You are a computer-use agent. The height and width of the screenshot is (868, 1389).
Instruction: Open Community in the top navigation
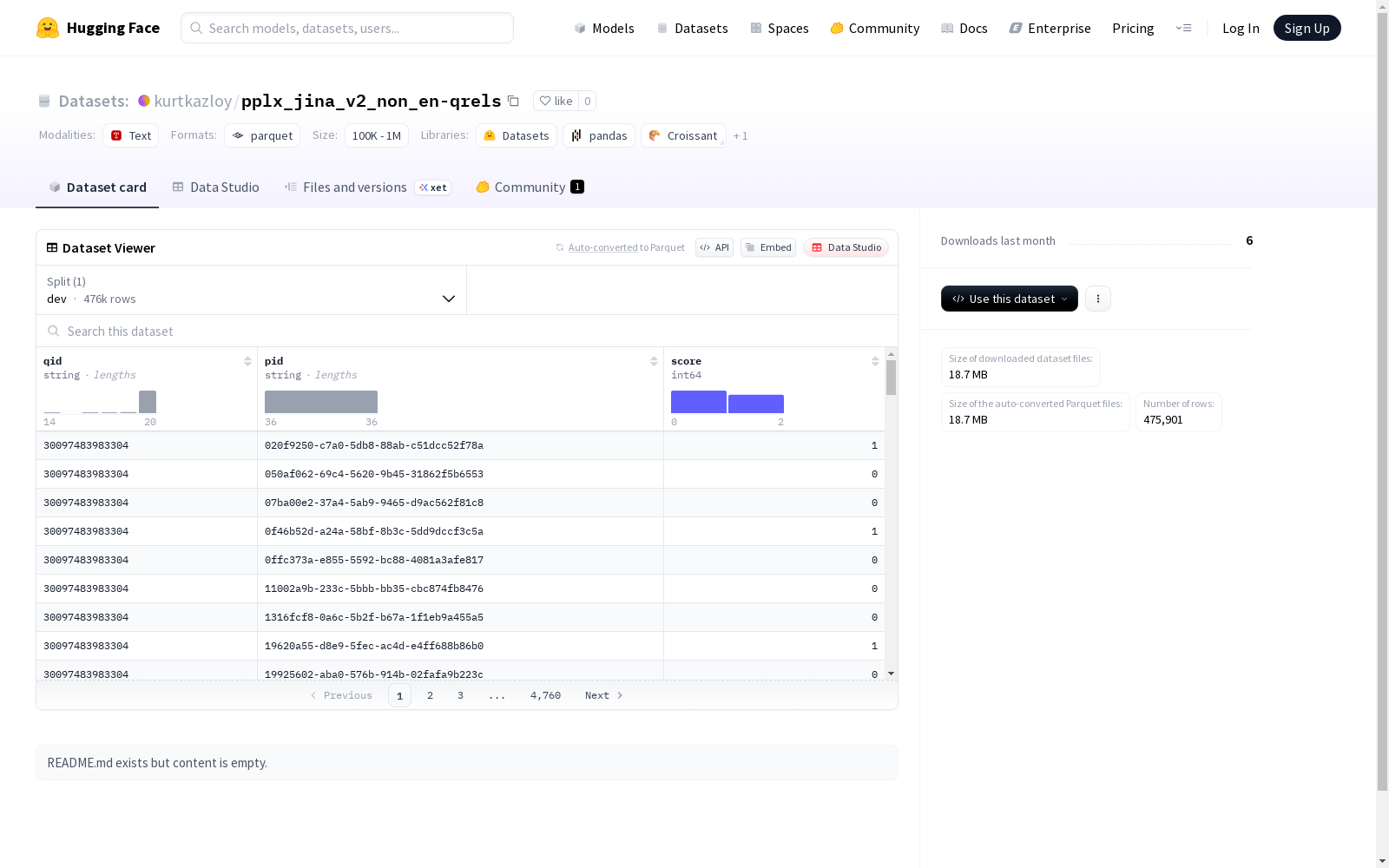875,28
